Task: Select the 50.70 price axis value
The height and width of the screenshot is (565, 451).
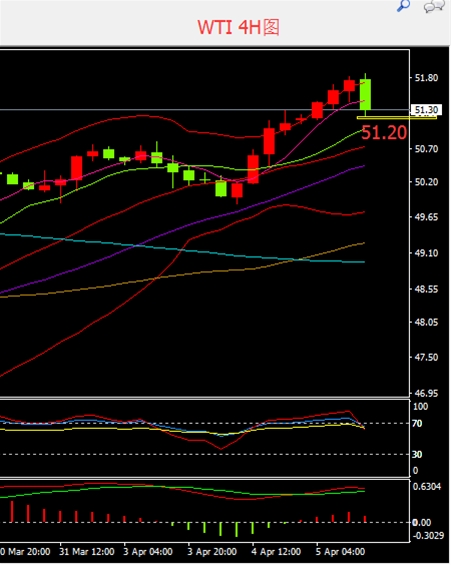Action: tap(426, 148)
